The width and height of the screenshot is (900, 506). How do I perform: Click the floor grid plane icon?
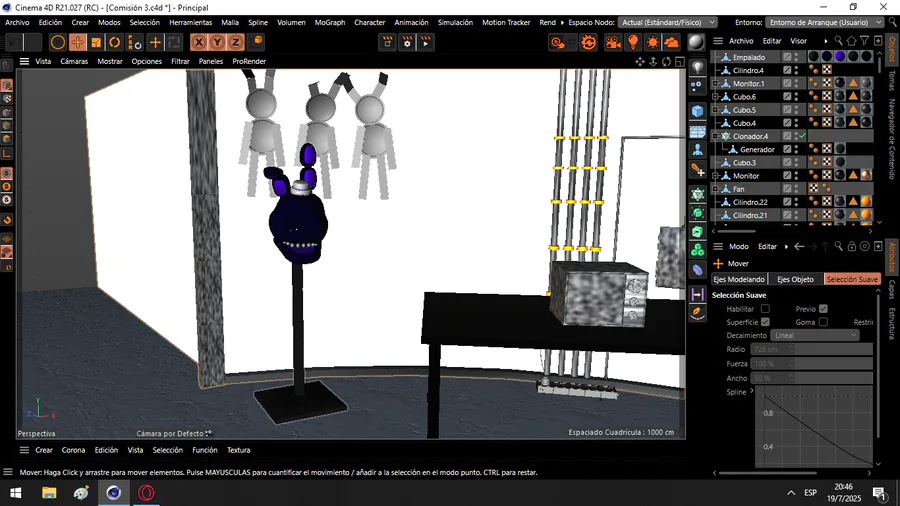tap(697, 131)
